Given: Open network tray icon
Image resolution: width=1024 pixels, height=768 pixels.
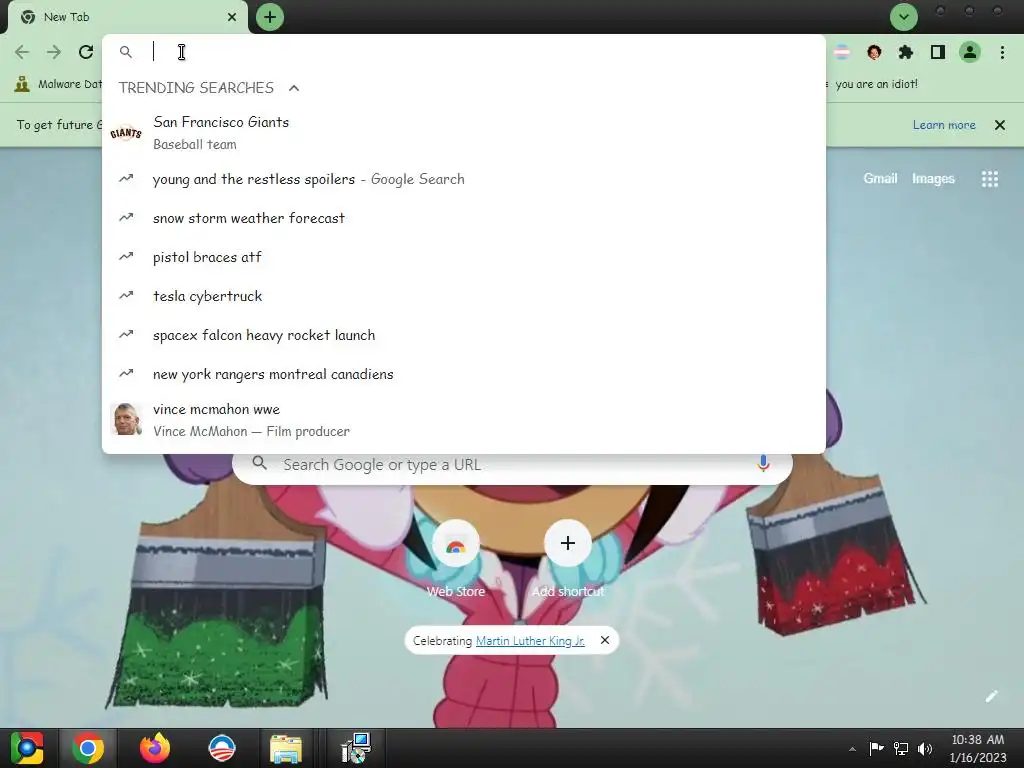Looking at the screenshot, I should (x=901, y=748).
